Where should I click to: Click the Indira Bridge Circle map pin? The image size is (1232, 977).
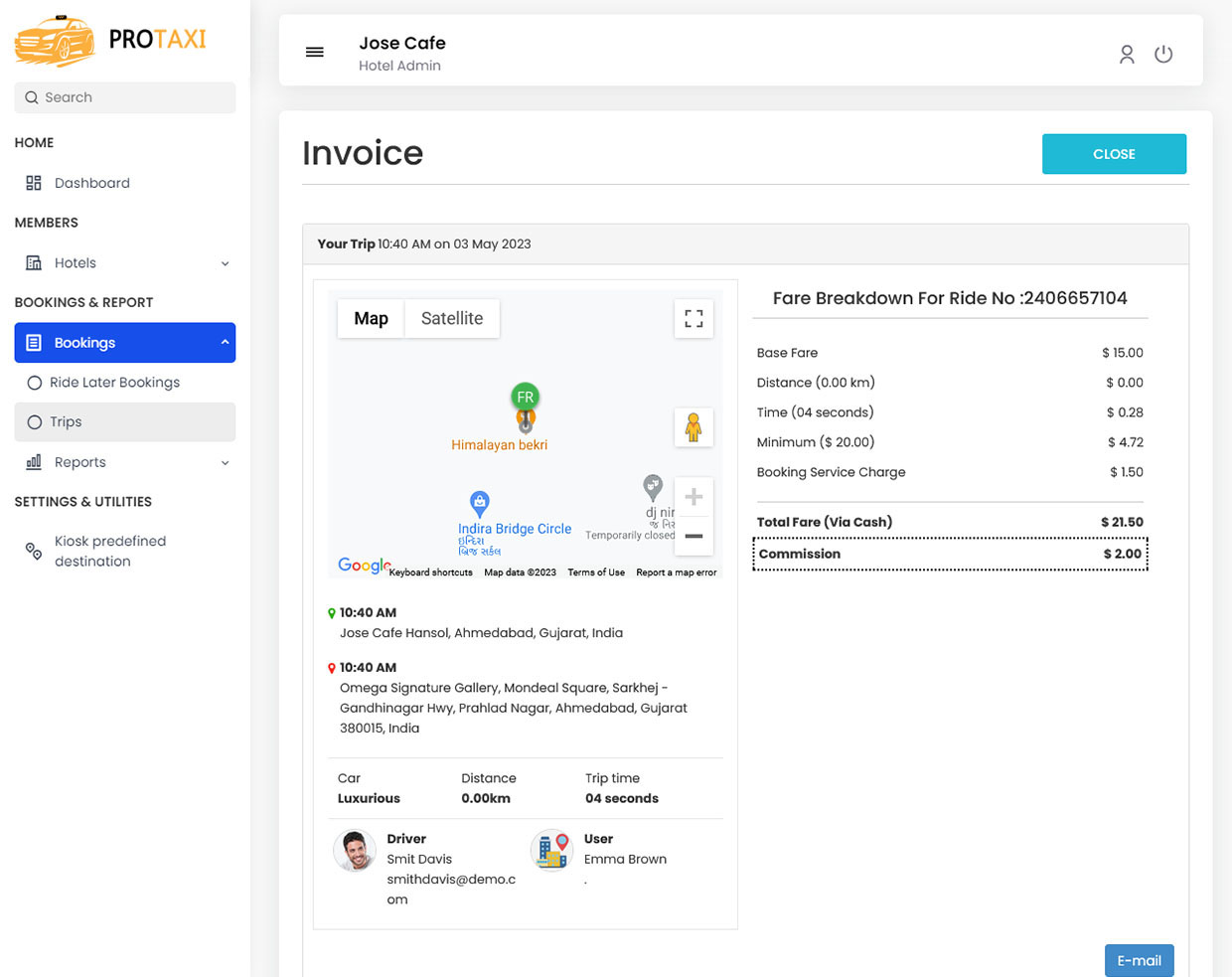[479, 502]
